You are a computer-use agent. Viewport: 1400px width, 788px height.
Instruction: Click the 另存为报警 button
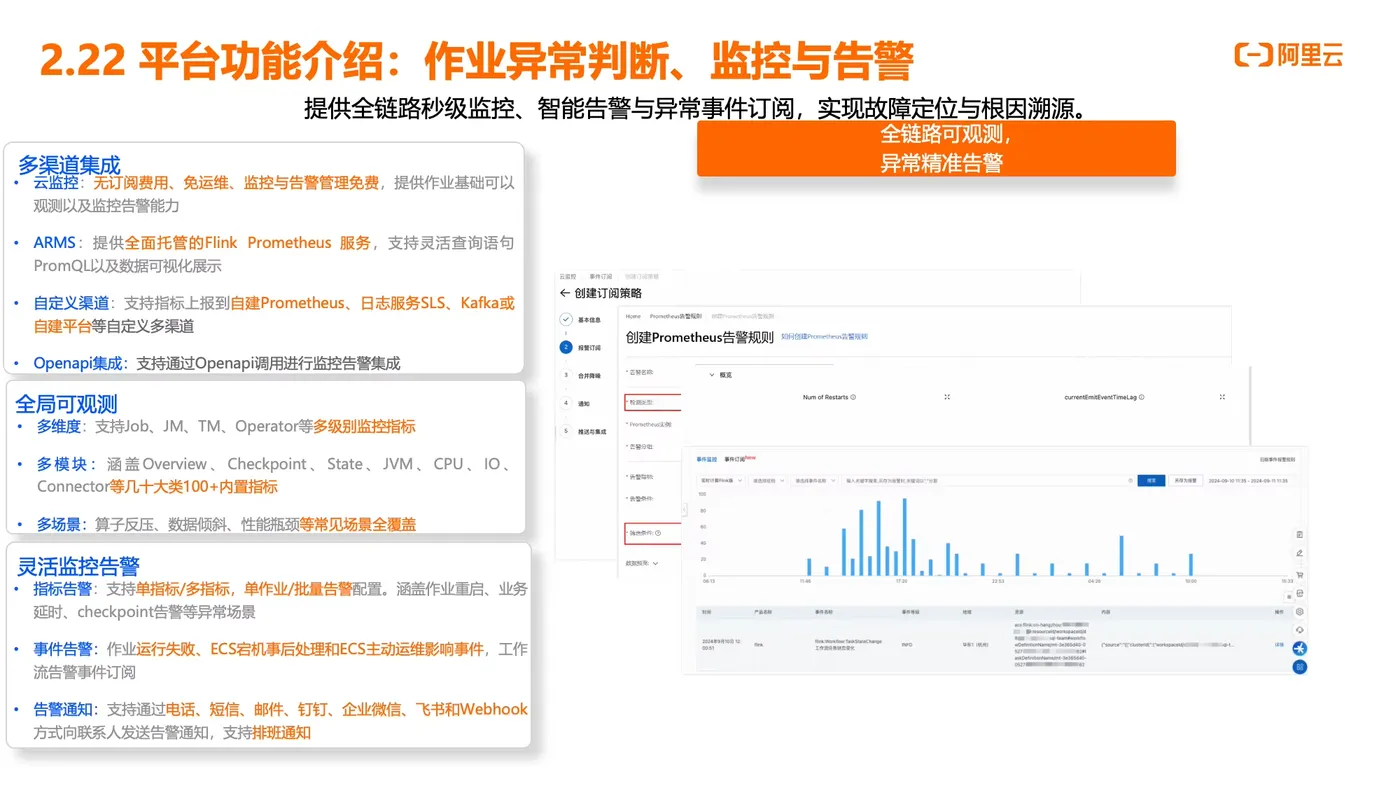pyautogui.click(x=1184, y=481)
